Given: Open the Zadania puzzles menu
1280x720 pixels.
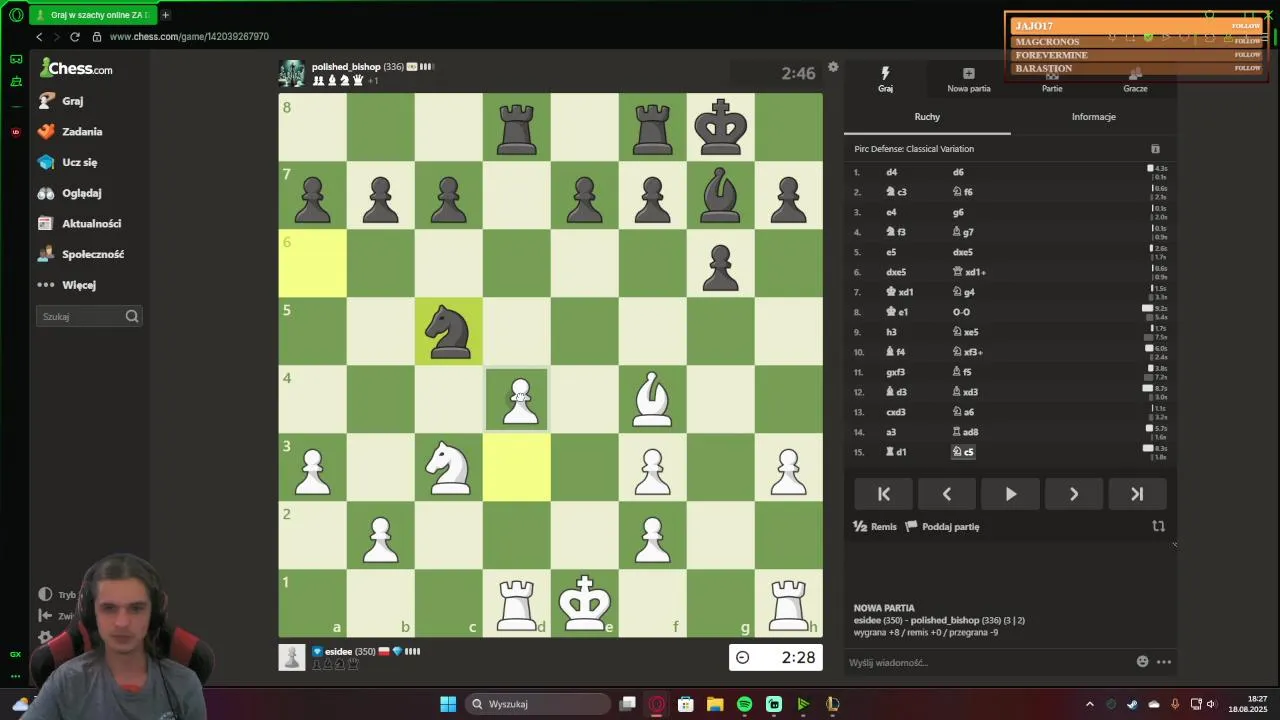Looking at the screenshot, I should [82, 132].
